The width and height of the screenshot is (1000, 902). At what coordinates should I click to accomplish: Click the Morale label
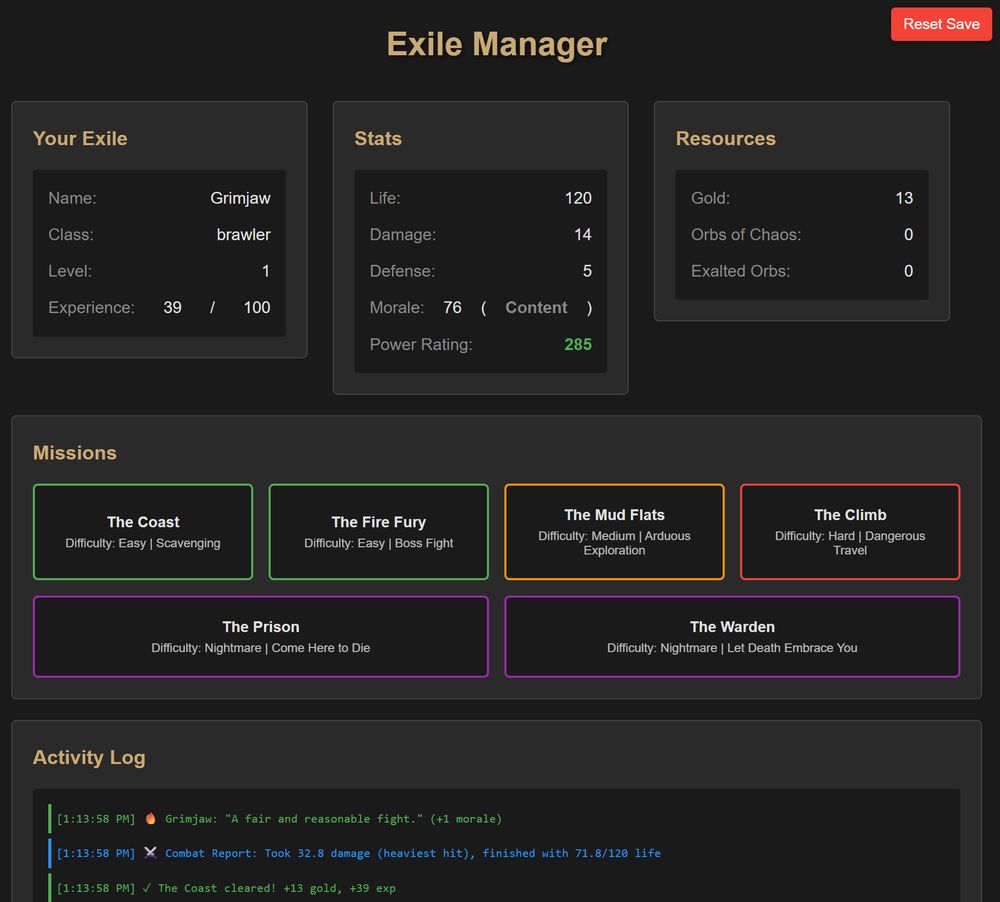[x=397, y=307]
